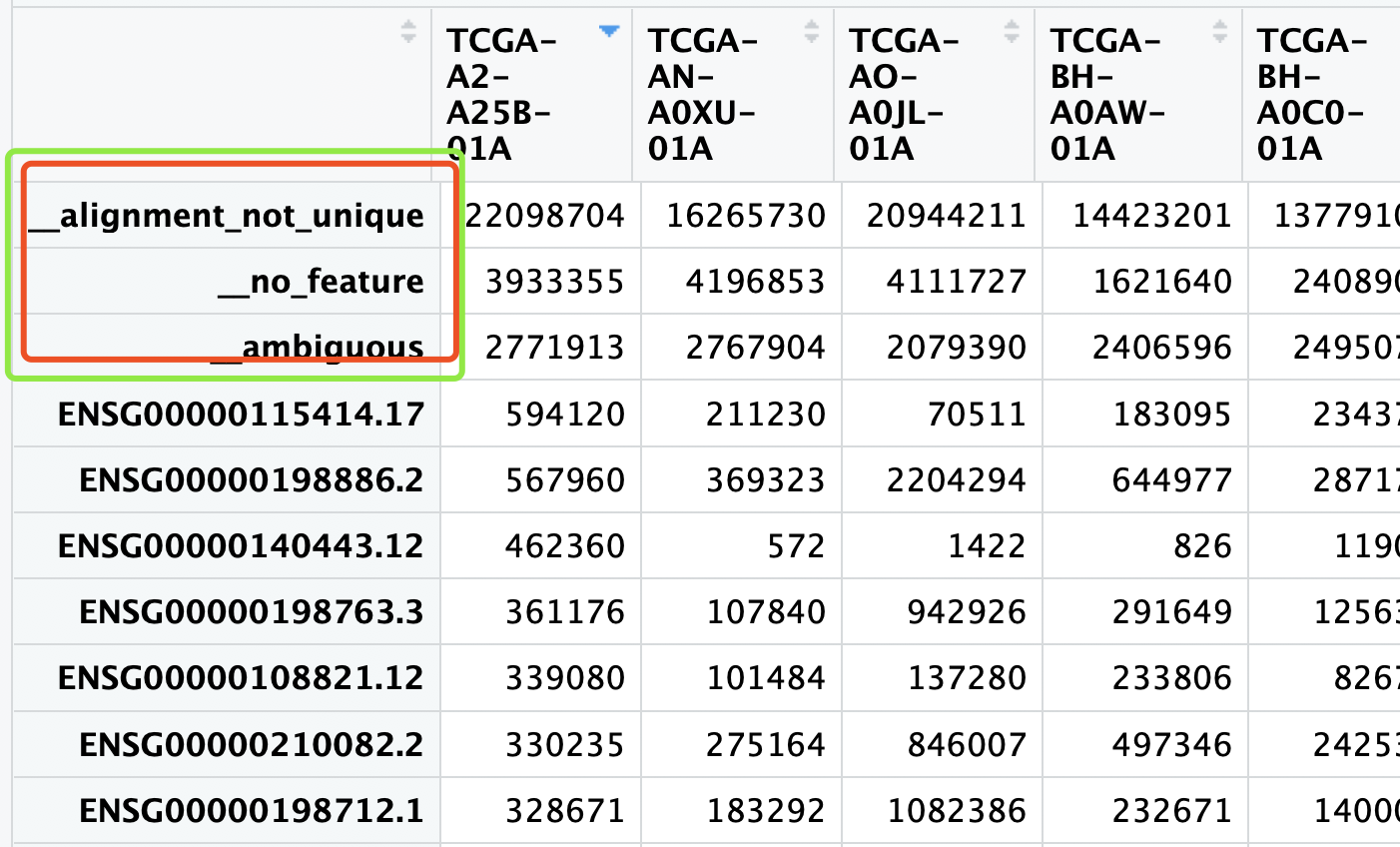
Task: Sort using the TCGA-BH-A0AW-01A sort arrows
Action: (1219, 31)
